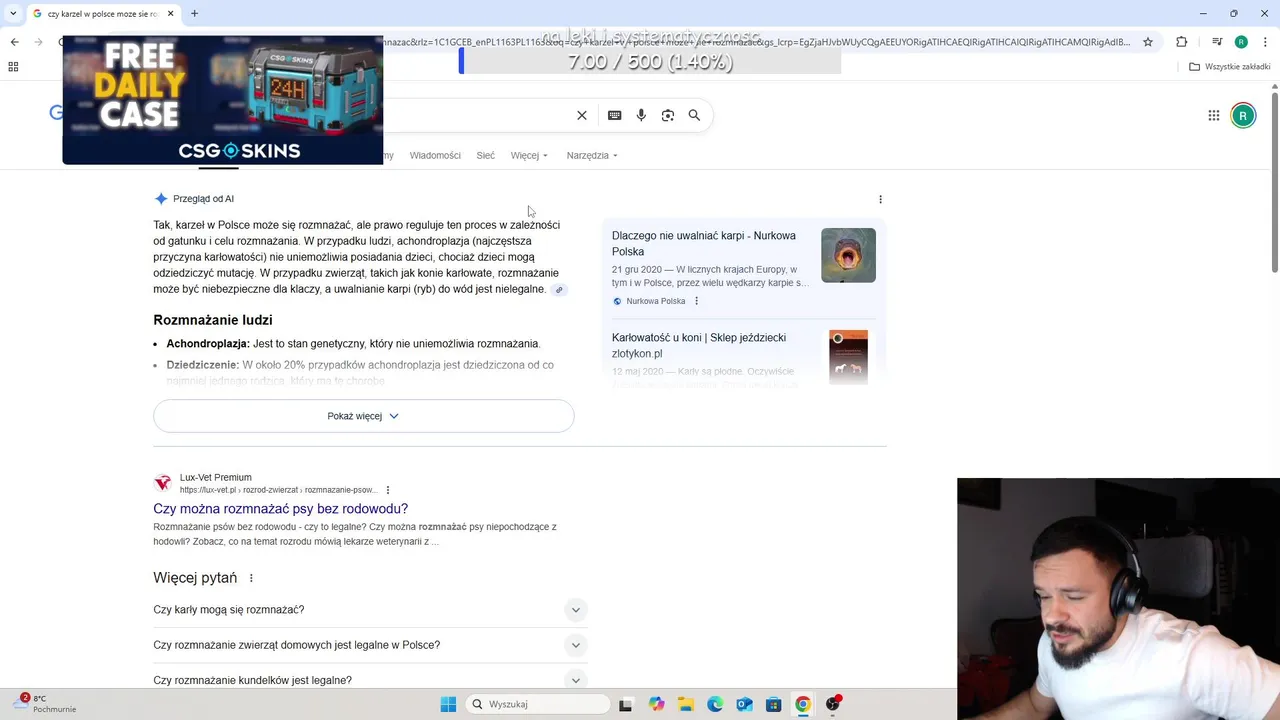
Task: Expand the Więcej search filters dropdown
Action: pos(529,155)
